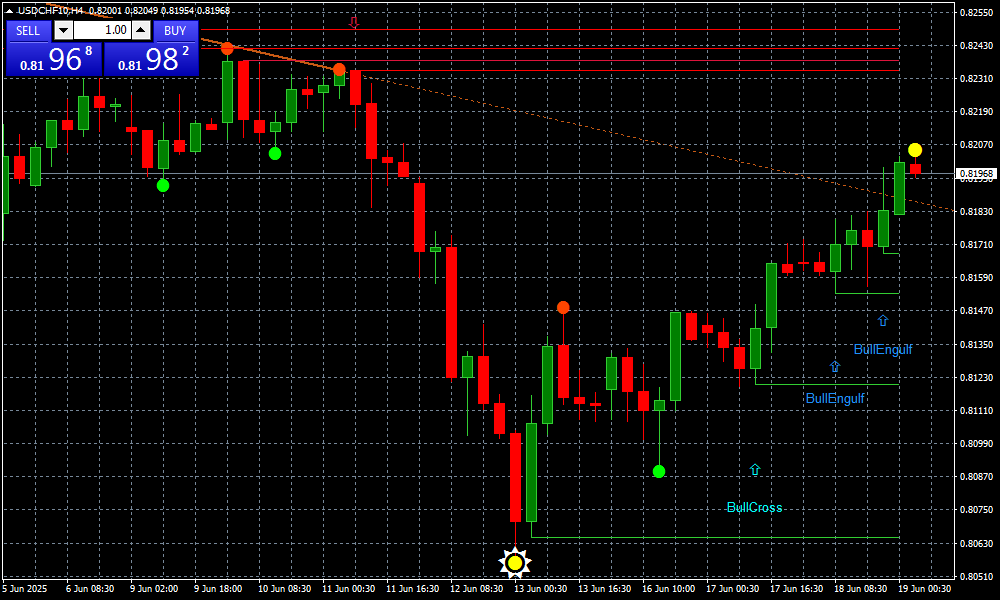Click the blue arrow above the lower BullEngulf label
Viewport: 1000px width, 600px height.
pos(835,367)
